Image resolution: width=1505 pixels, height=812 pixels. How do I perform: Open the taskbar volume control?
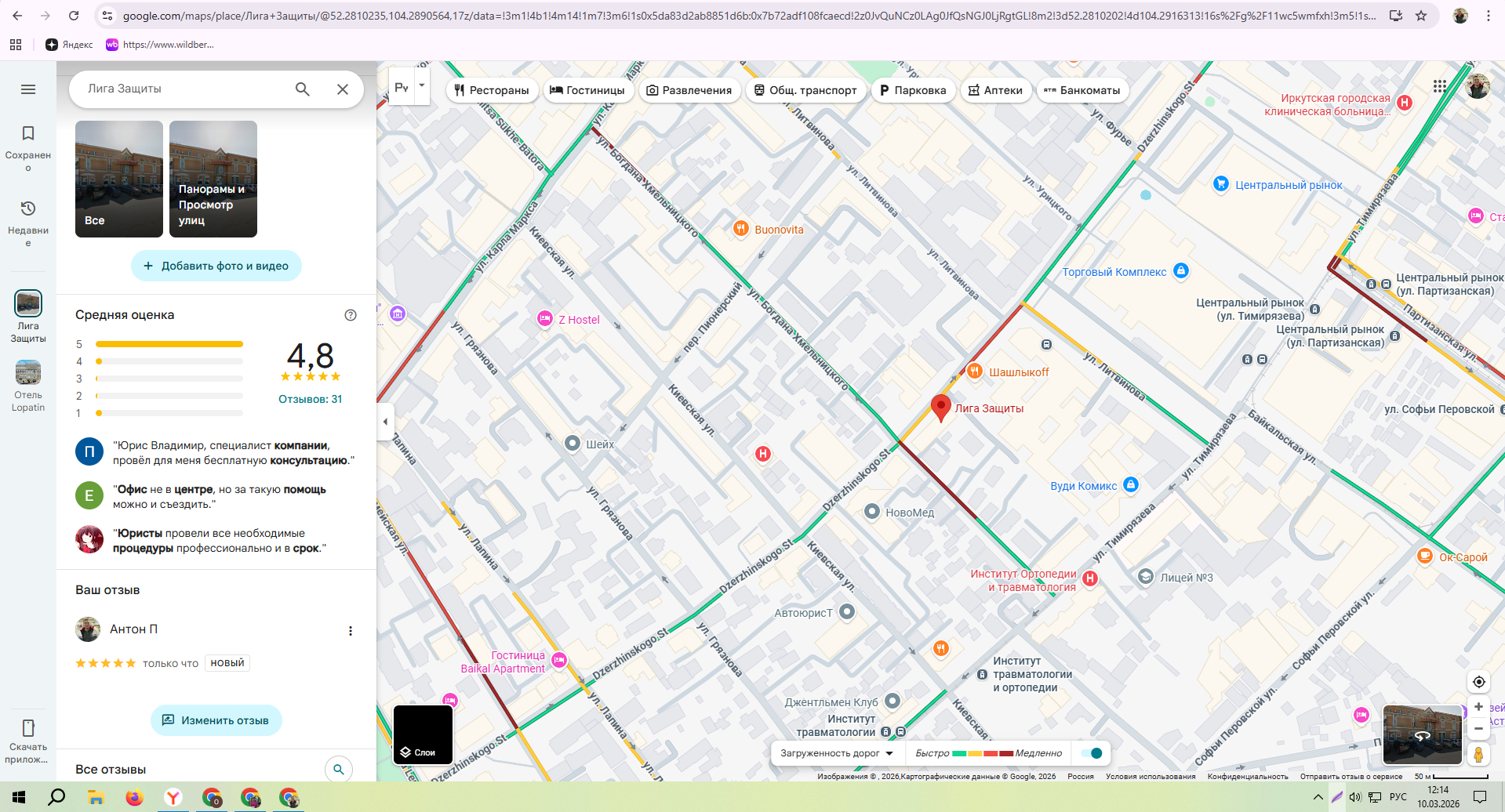(1355, 797)
